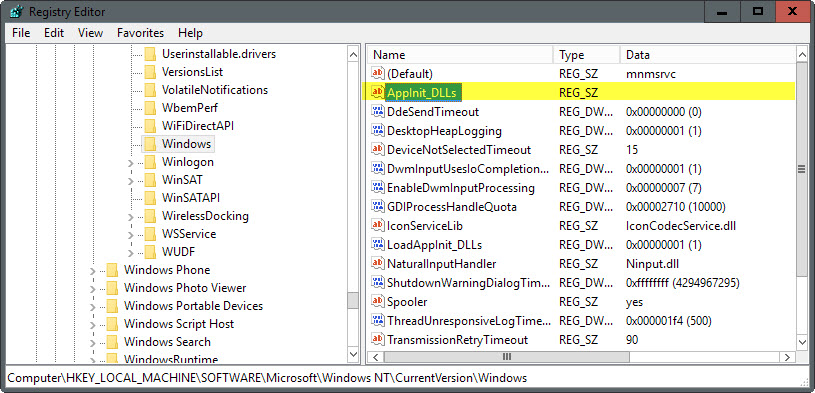Click the DWORD icon beside DwmInputUsesIoCompletion

pos(377,168)
